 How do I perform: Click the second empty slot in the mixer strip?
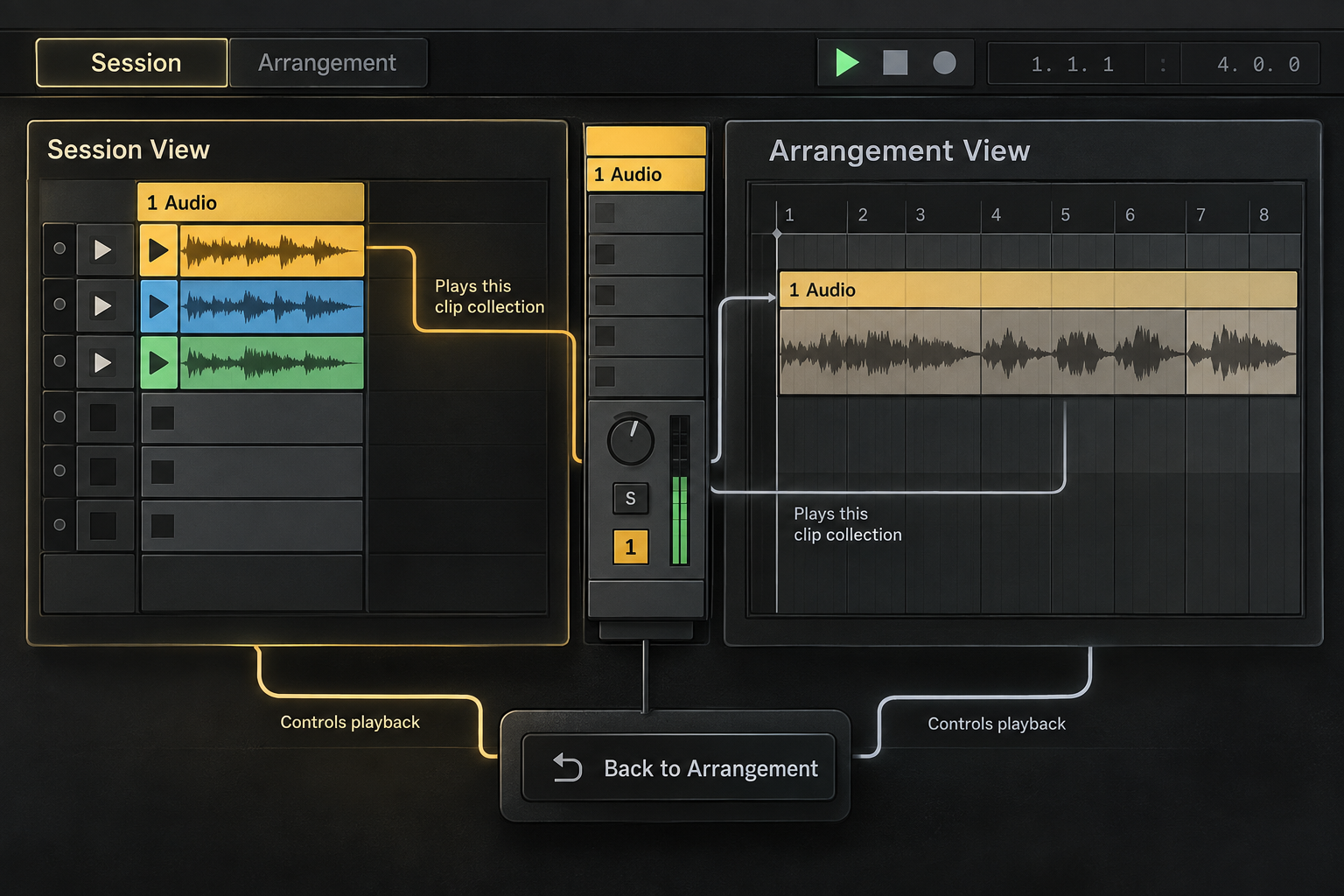pos(646,255)
